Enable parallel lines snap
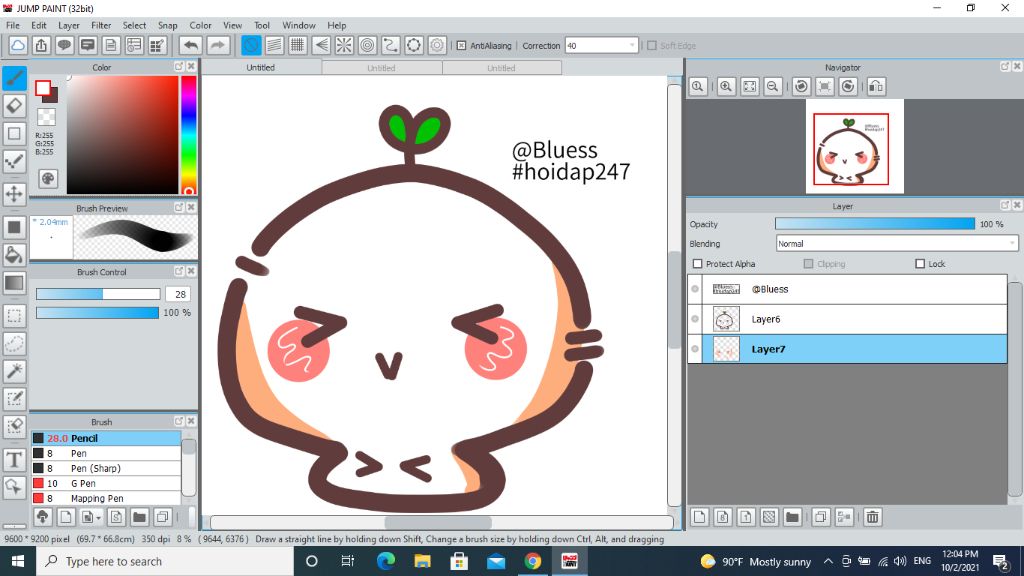 click(x=274, y=46)
